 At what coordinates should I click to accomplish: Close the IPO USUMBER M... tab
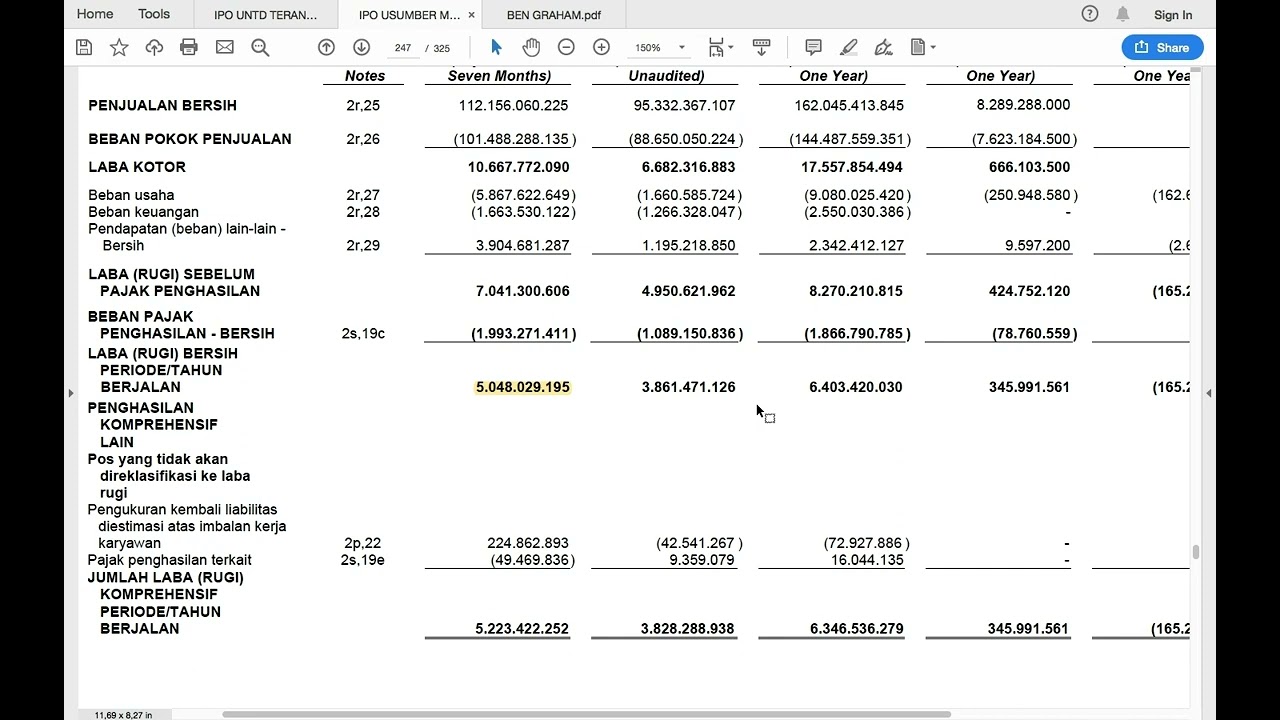click(471, 15)
